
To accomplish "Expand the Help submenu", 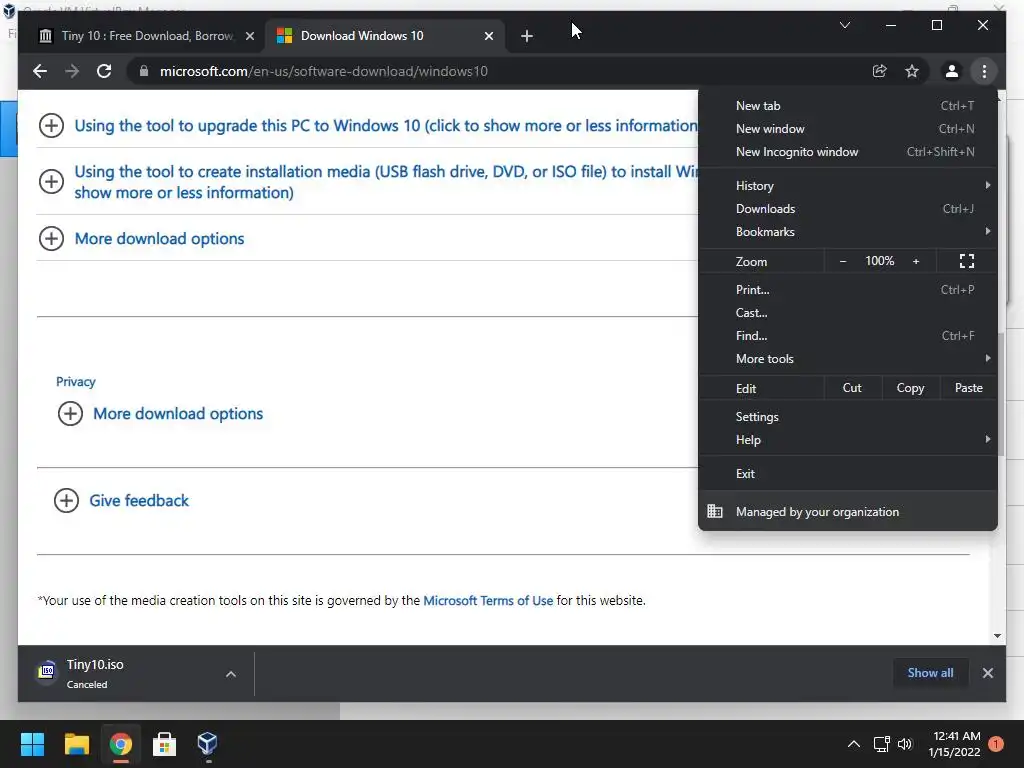I will click(848, 440).
